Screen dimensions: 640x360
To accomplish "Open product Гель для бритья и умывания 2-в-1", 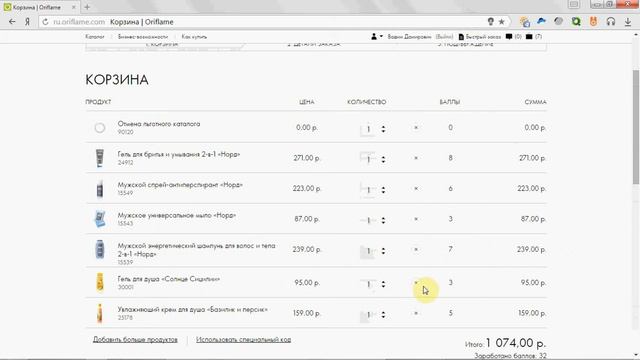I will [179, 154].
